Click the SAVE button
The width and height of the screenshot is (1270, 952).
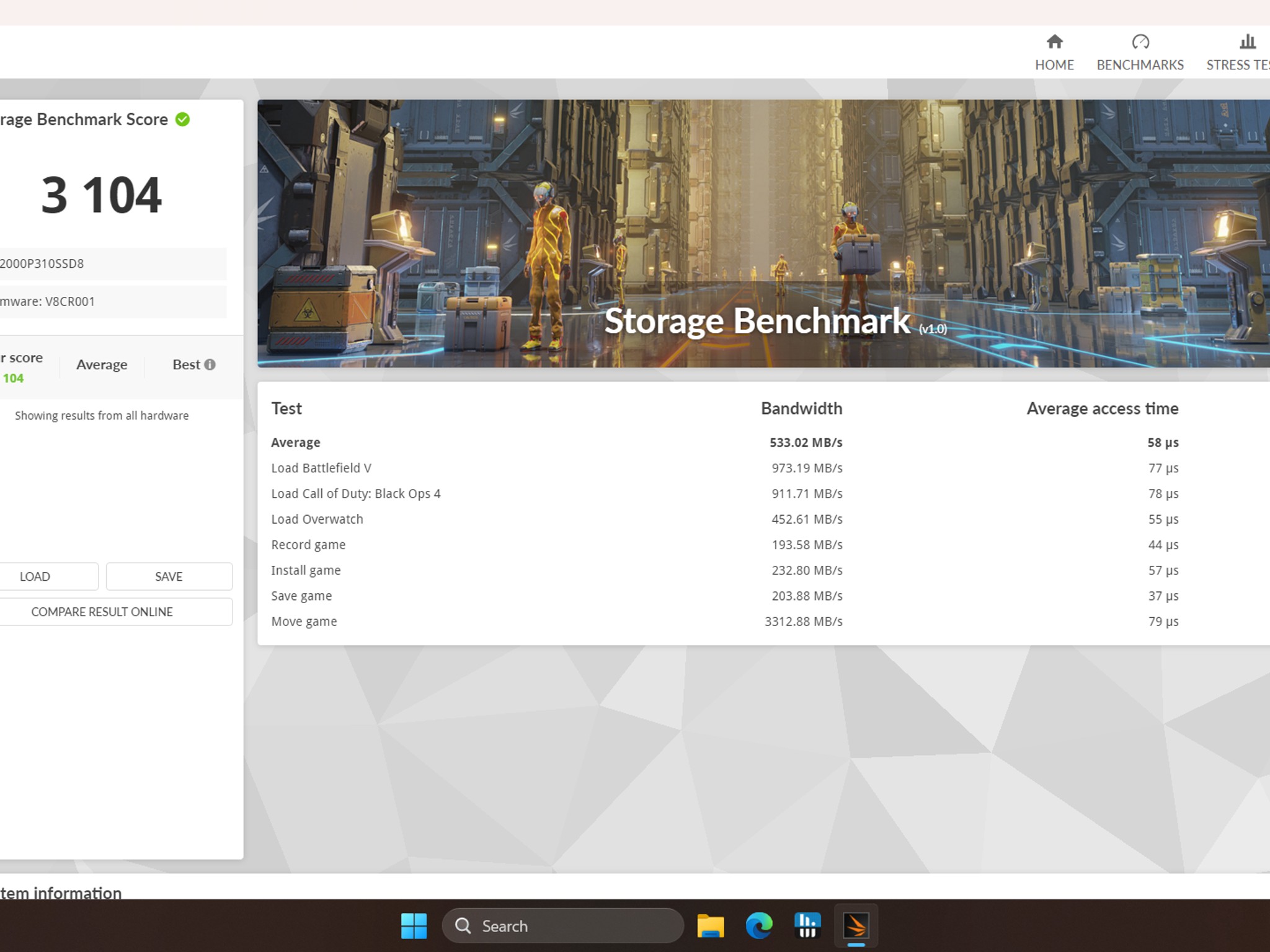[x=169, y=576]
